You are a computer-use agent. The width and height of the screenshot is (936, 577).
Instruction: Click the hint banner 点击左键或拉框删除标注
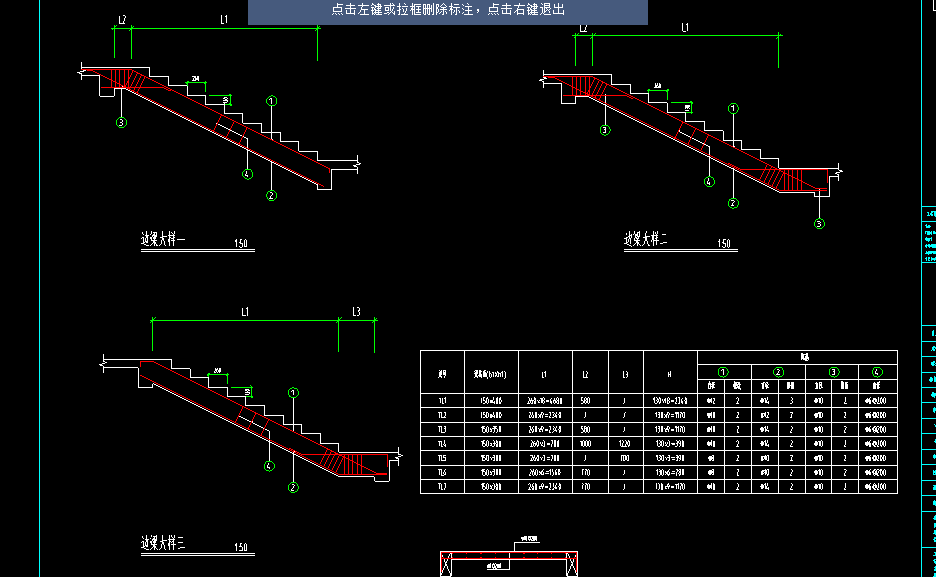(448, 10)
